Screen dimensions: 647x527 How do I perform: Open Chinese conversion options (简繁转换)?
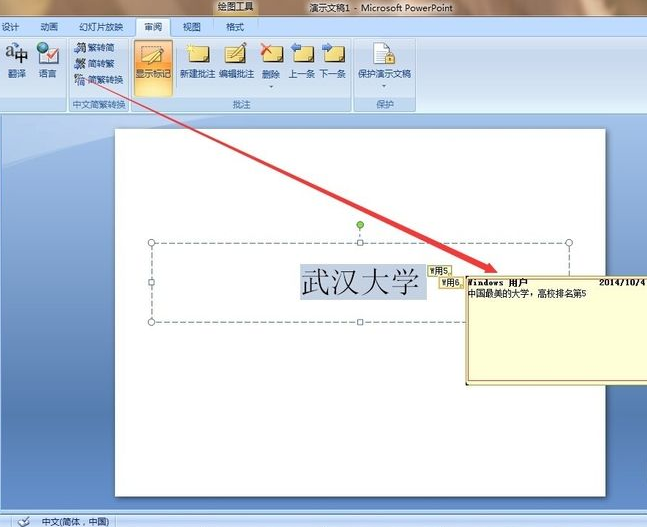[x=99, y=79]
